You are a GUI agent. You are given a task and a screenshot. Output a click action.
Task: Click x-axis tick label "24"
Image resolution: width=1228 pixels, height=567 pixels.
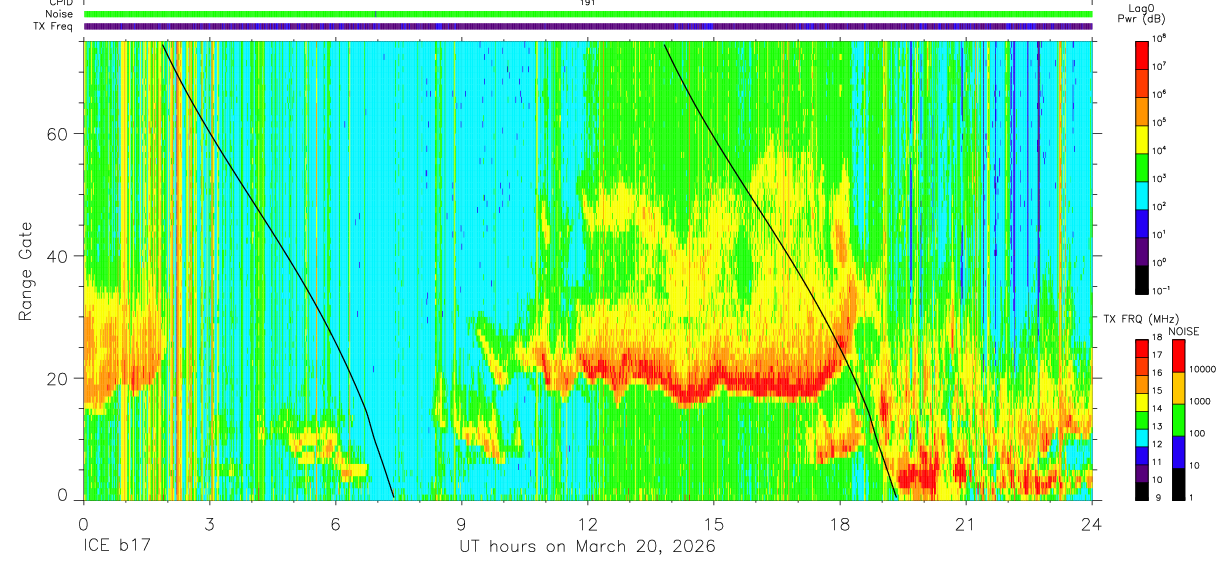1092,523
